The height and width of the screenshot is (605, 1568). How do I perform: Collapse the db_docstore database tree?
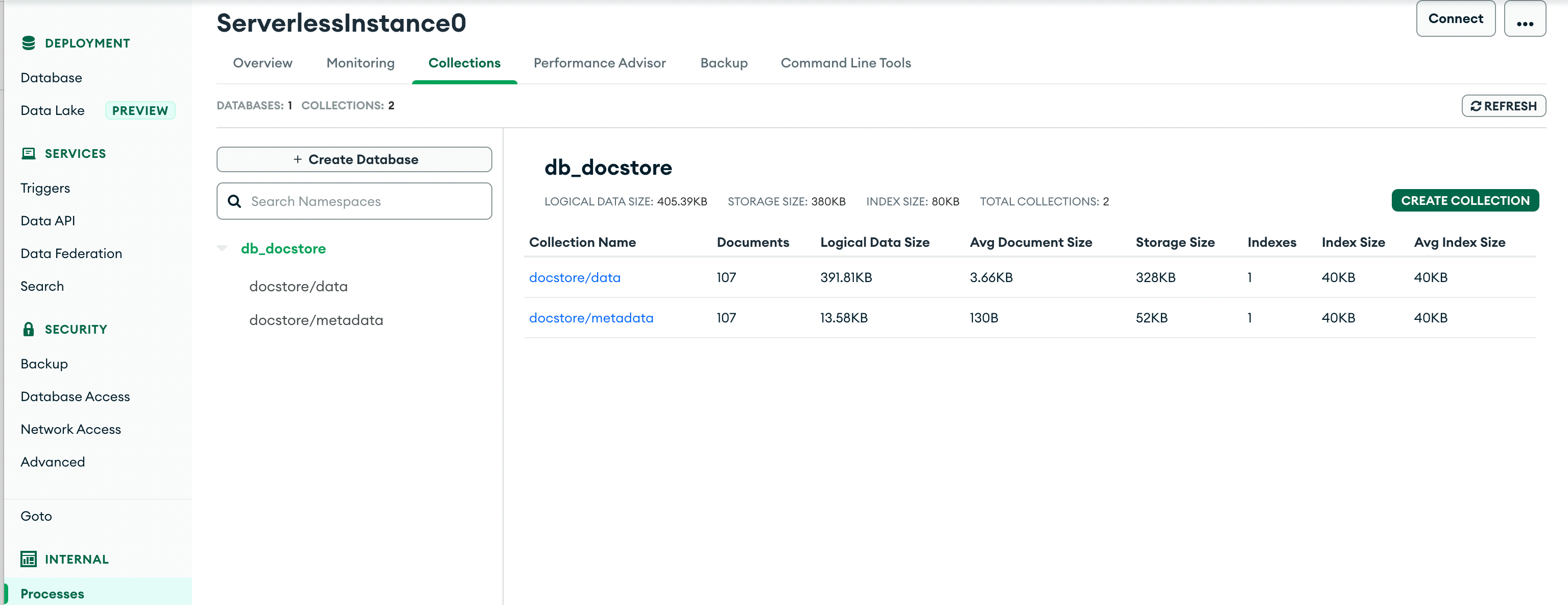(x=222, y=248)
